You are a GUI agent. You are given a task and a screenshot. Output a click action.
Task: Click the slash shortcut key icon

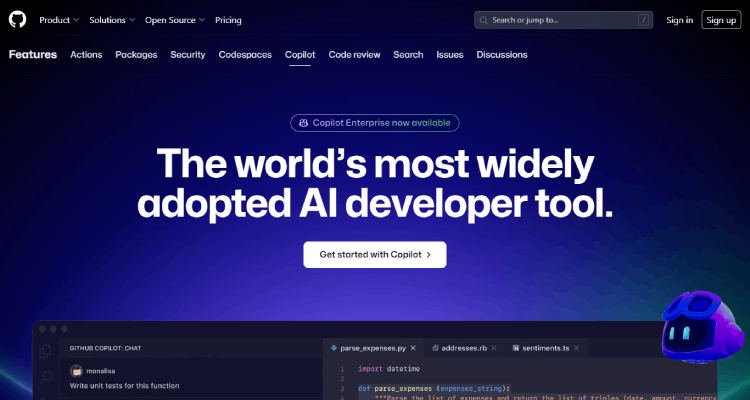[x=644, y=20]
